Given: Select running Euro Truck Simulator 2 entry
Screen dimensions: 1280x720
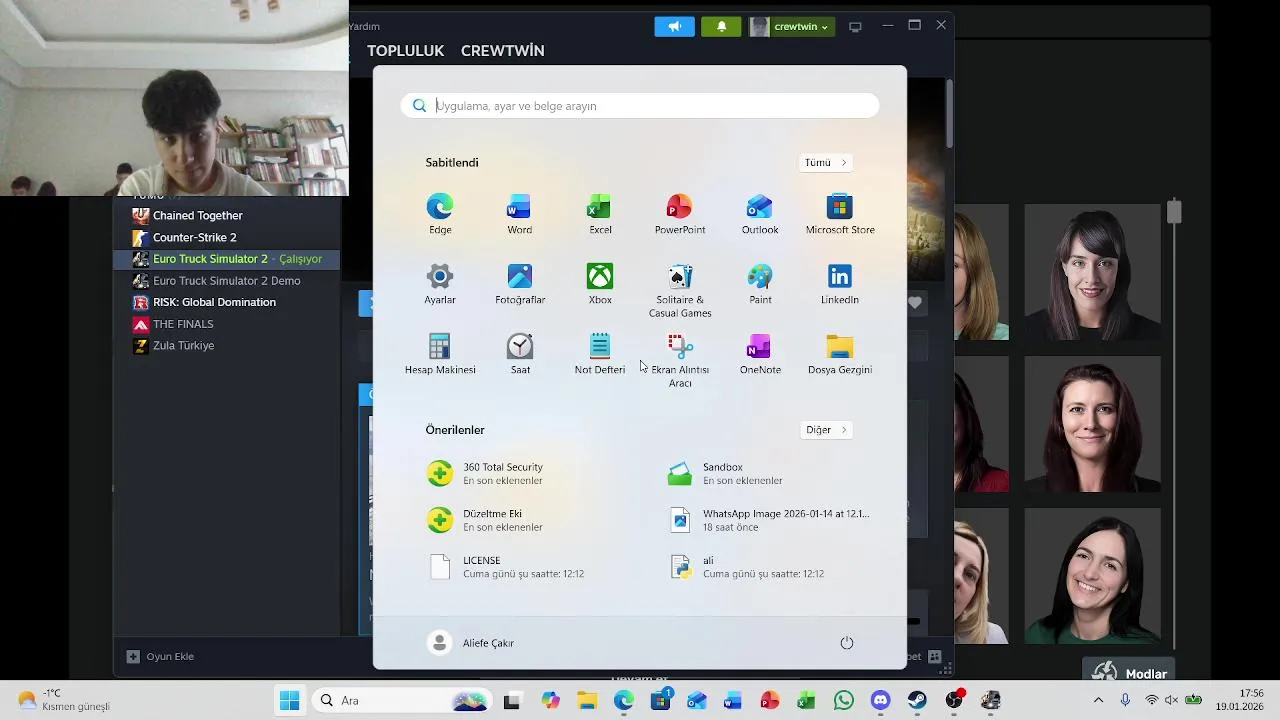Looking at the screenshot, I should pyautogui.click(x=225, y=259).
